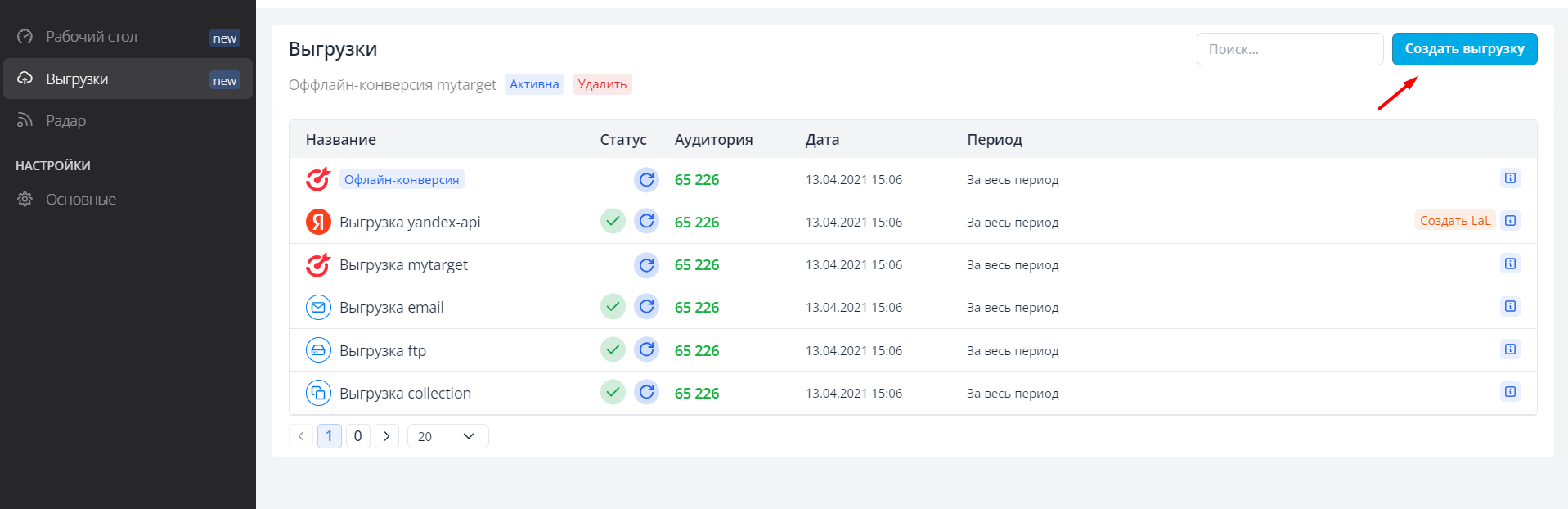Open info icon for Выгрузка email row

1510,306
